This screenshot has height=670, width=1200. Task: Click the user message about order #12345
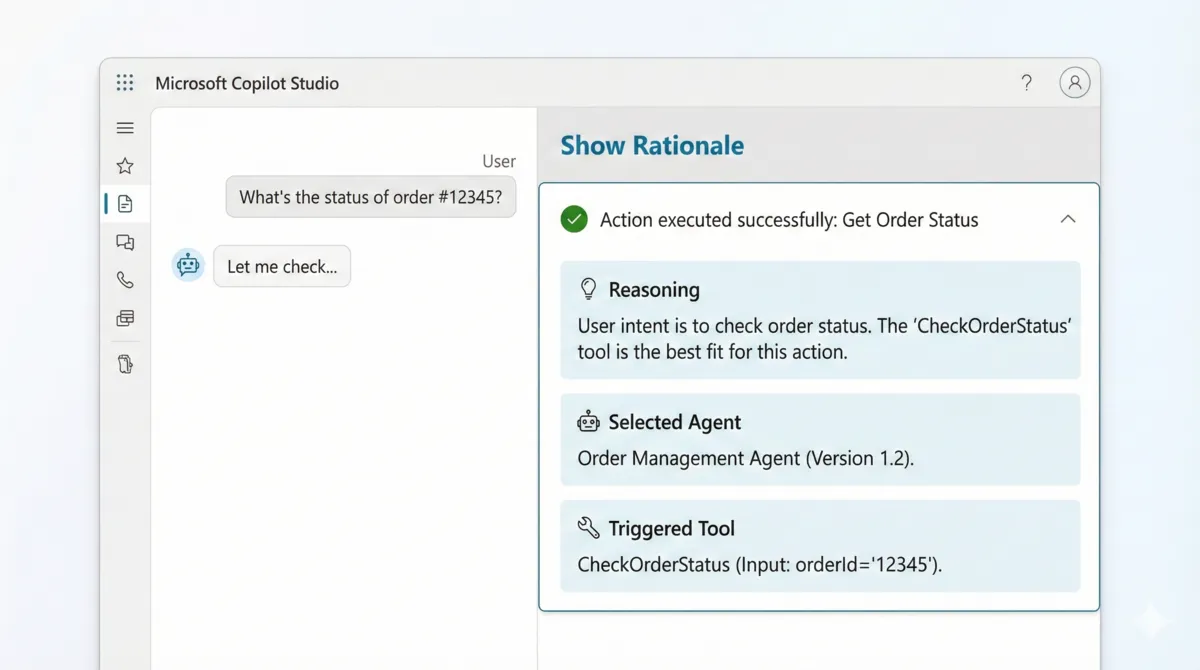coord(370,196)
